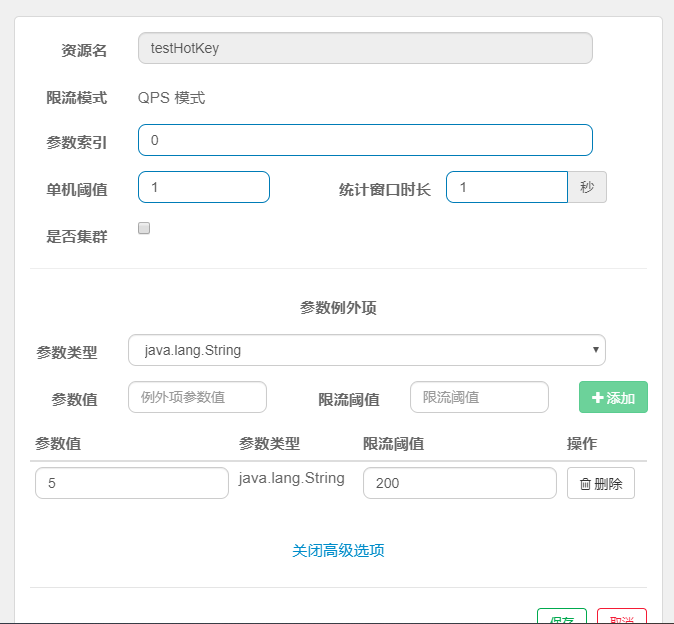This screenshot has width=674, height=624.
Task: Focus the empty 限流阈值 placeholder input
Action: 479,397
